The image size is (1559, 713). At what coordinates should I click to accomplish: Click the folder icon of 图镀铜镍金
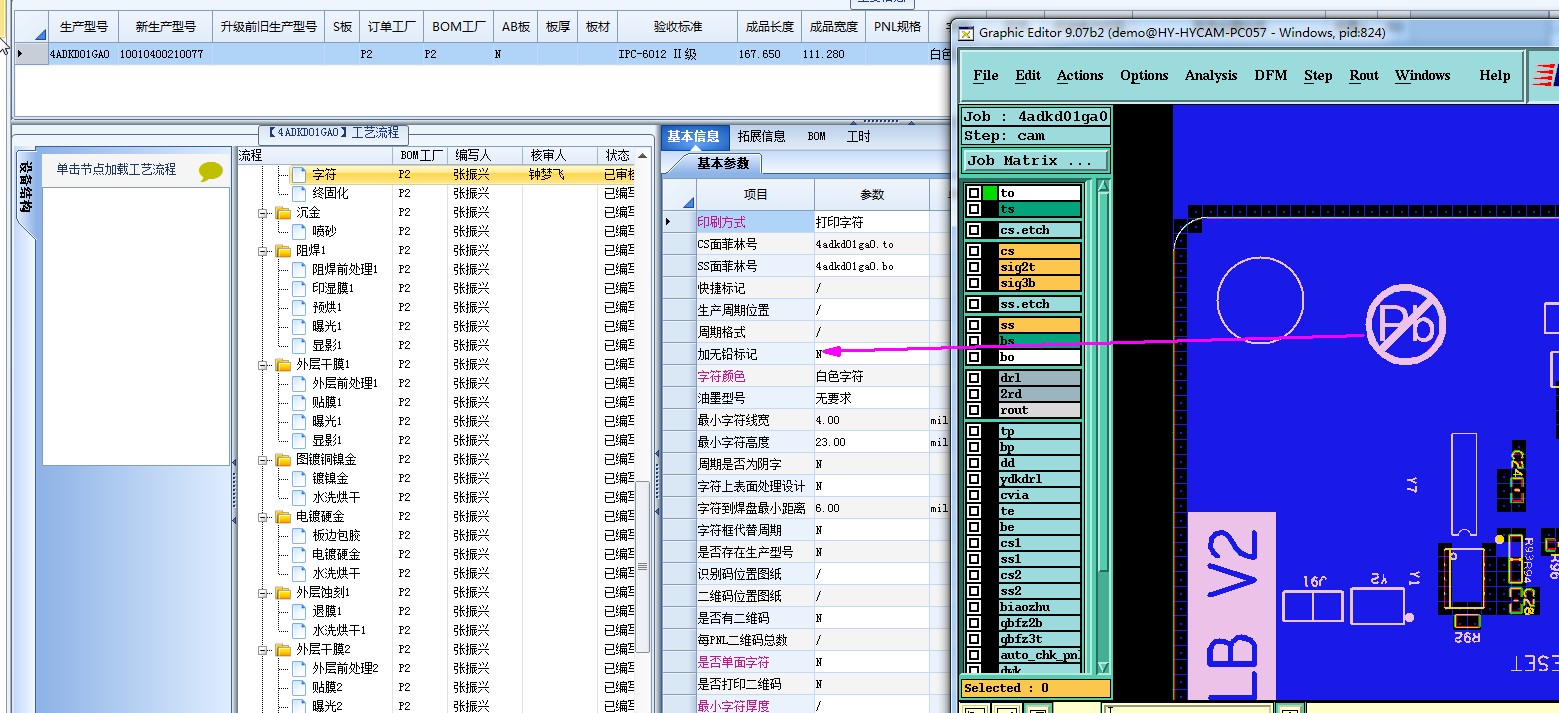(283, 459)
